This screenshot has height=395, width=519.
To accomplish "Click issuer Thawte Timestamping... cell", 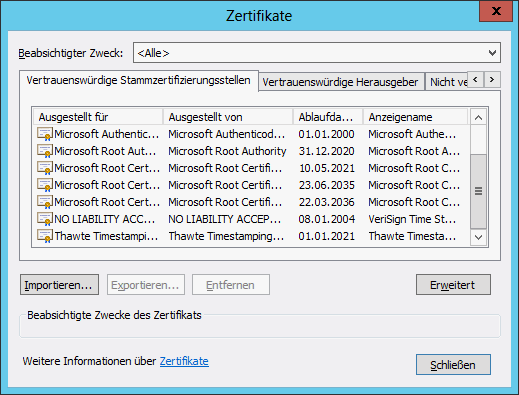I will click(226, 236).
